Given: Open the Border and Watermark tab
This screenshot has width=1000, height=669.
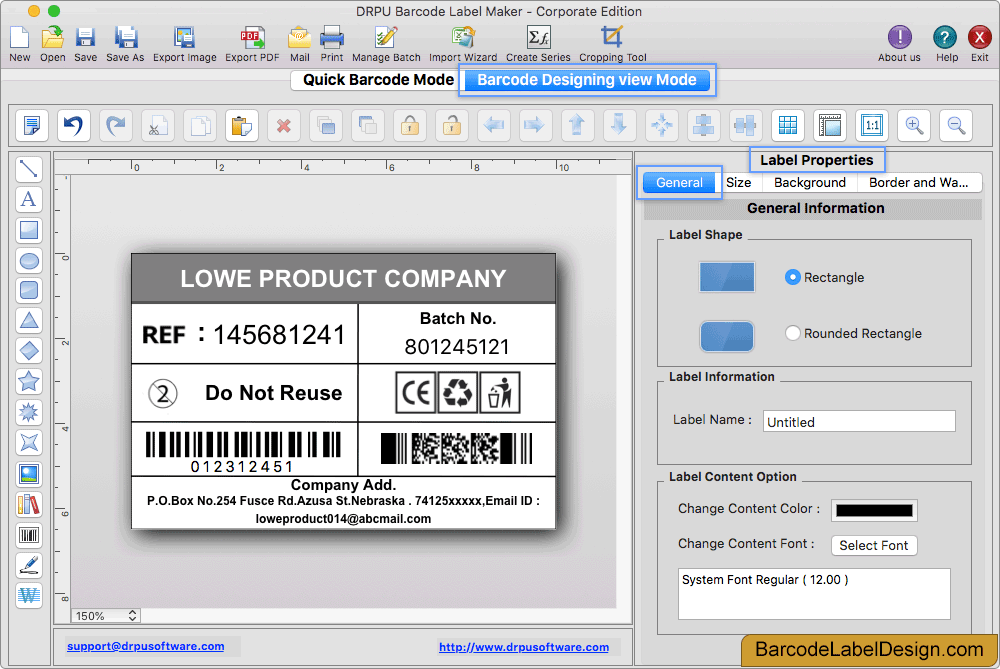Looking at the screenshot, I should point(918,182).
